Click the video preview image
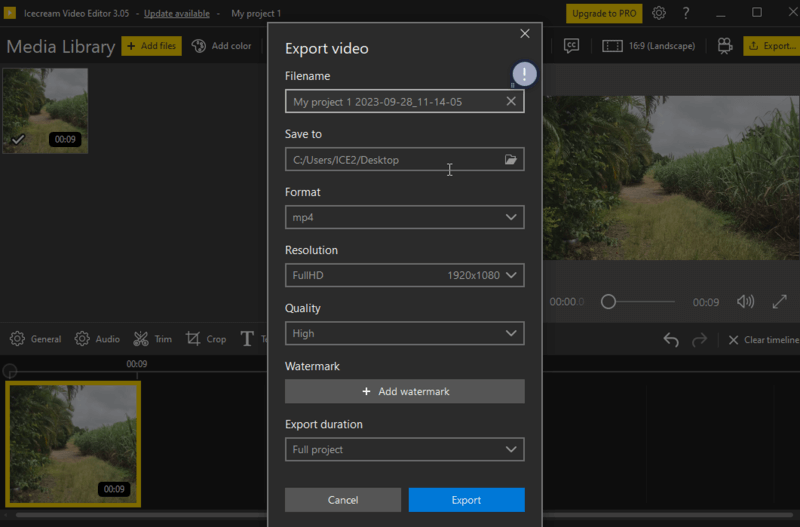 671,178
